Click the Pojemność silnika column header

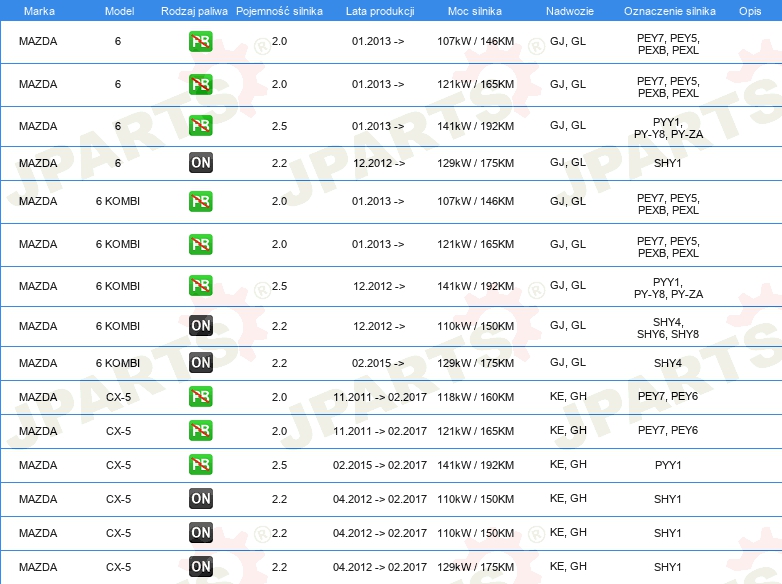pyautogui.click(x=279, y=10)
